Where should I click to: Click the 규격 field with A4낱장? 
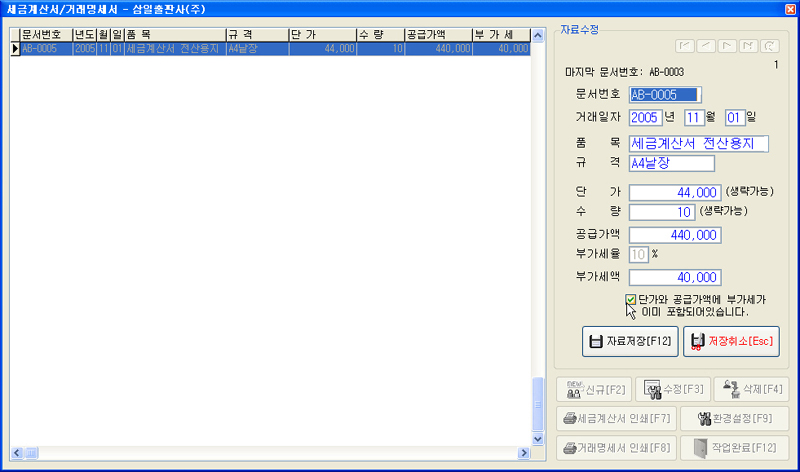pos(671,163)
